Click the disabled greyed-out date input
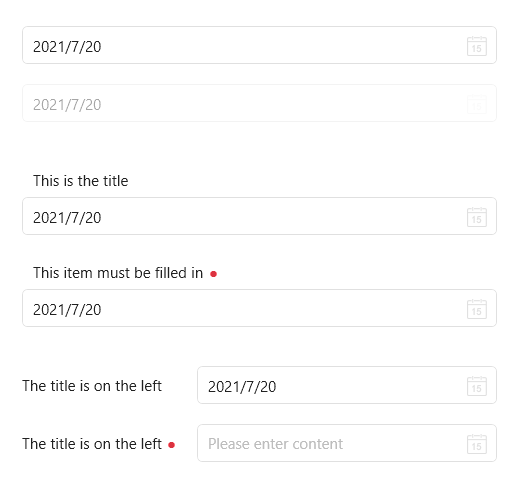Image resolution: width=517 pixels, height=489 pixels. 259,103
